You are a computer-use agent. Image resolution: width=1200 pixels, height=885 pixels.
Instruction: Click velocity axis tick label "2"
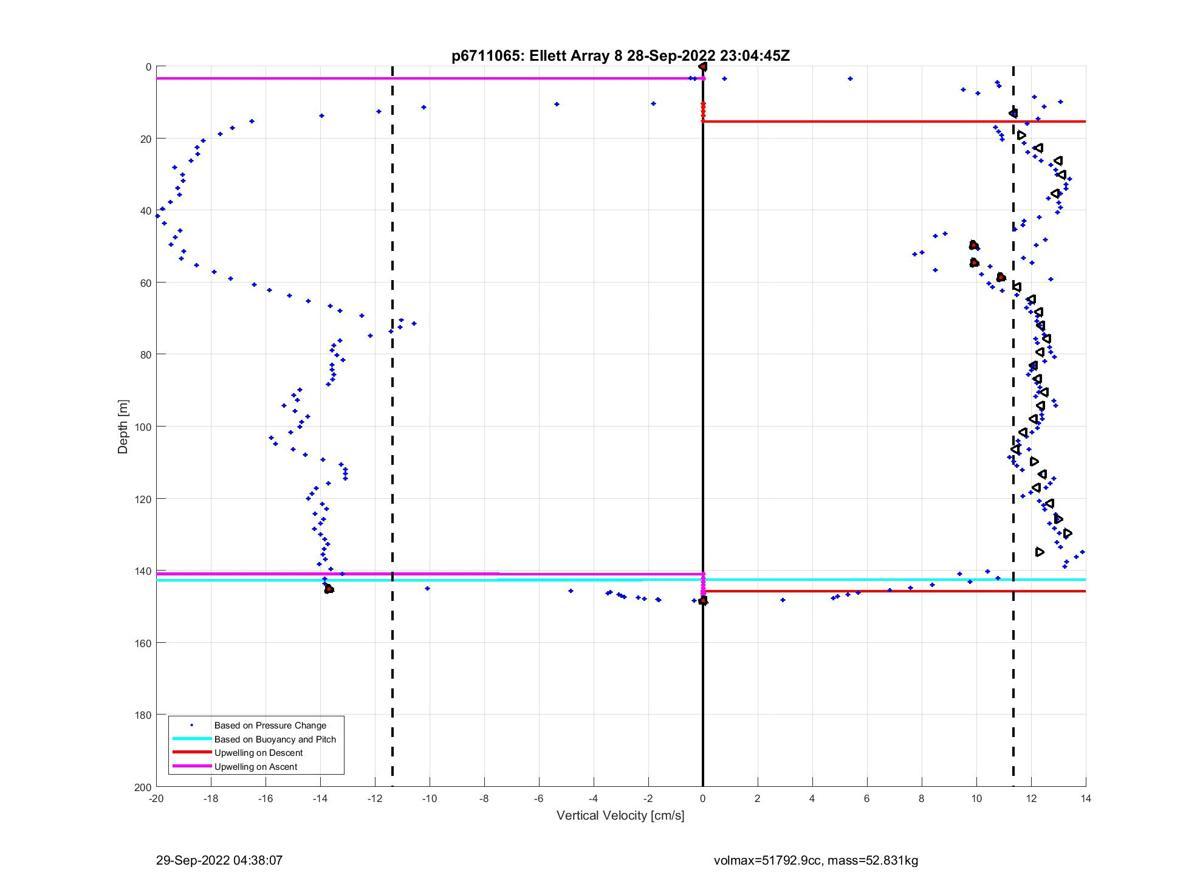pyautogui.click(x=758, y=798)
